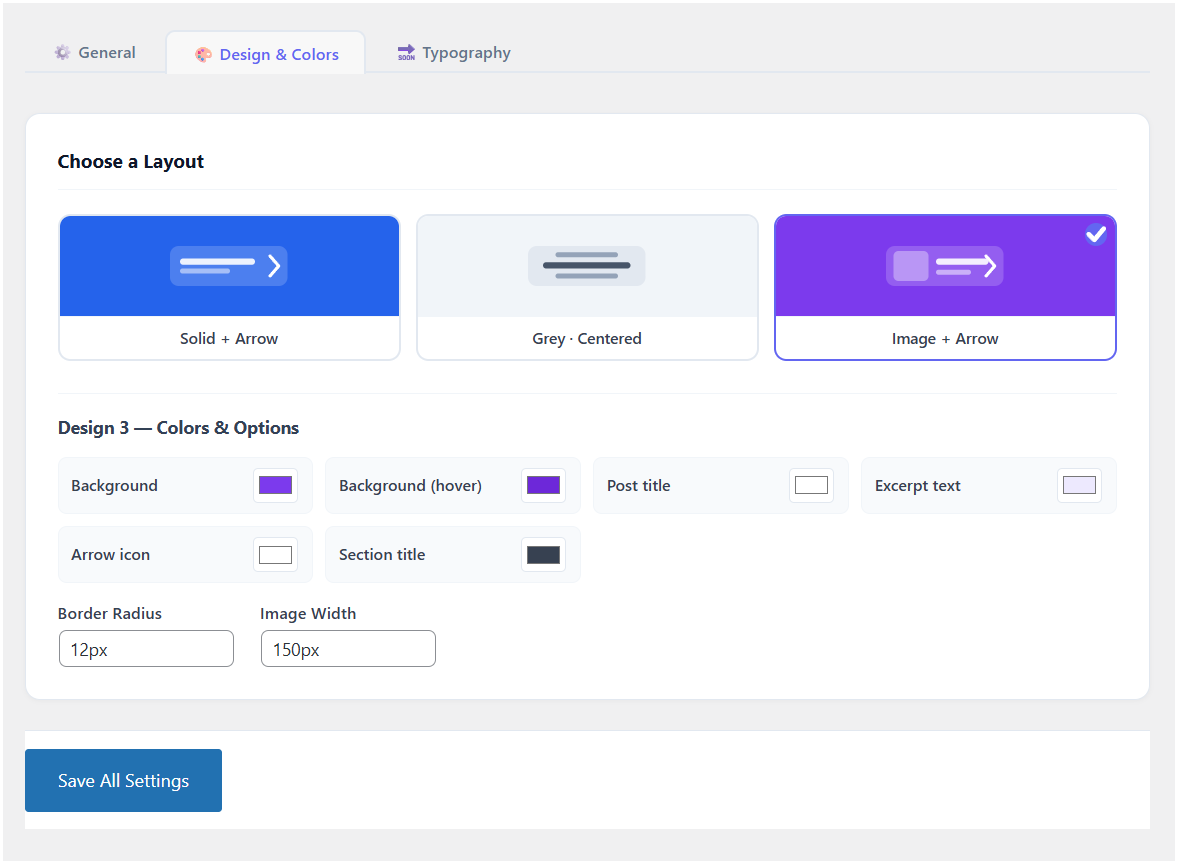The image size is (1178, 864).
Task: Open the Section title color swatch
Action: pyautogui.click(x=543, y=554)
